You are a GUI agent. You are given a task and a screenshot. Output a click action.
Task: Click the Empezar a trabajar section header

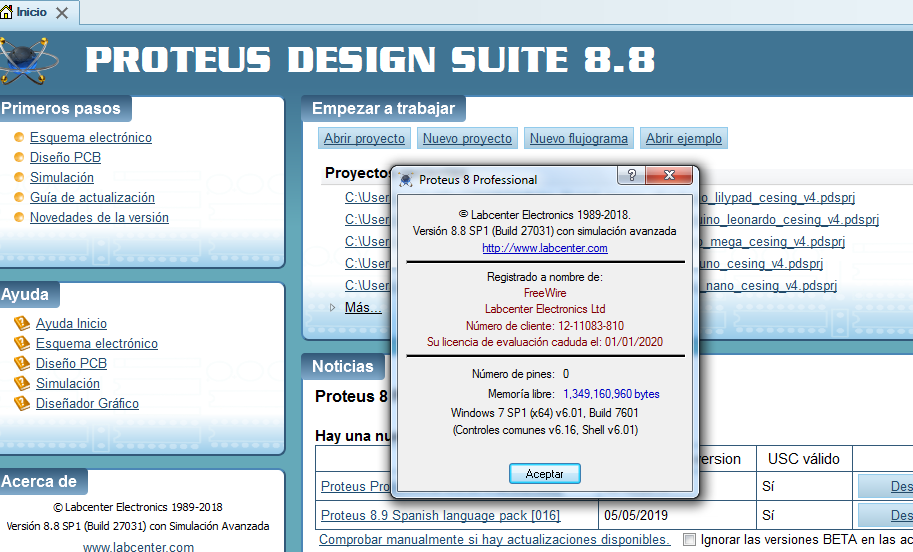[383, 108]
